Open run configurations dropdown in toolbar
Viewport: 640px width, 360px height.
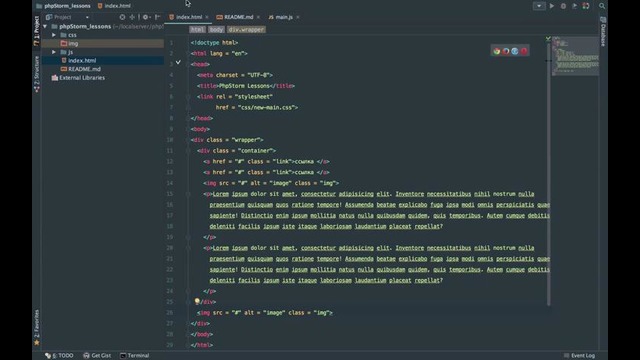(x=539, y=6)
